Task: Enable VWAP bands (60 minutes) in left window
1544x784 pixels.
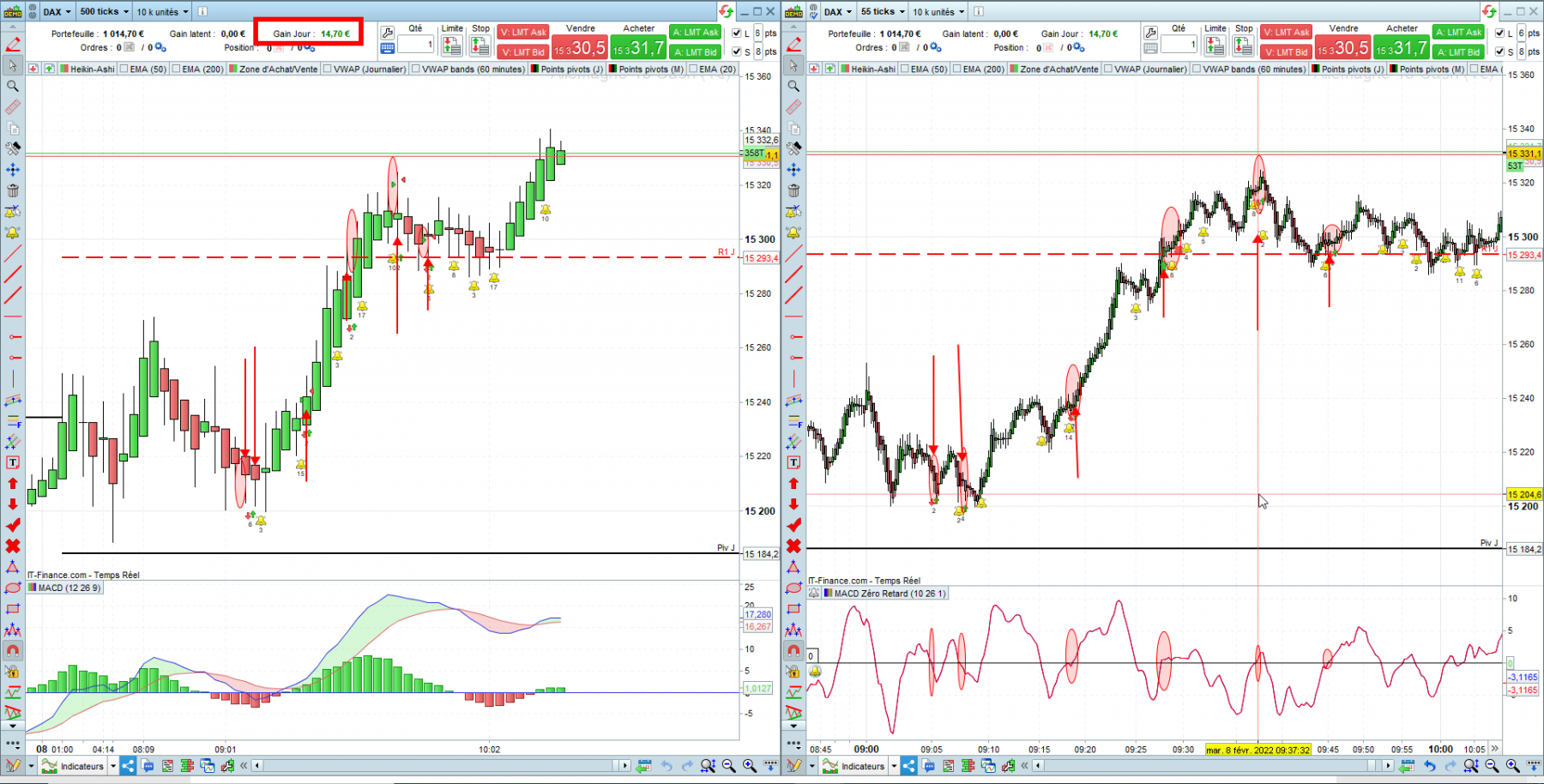Action: 416,69
